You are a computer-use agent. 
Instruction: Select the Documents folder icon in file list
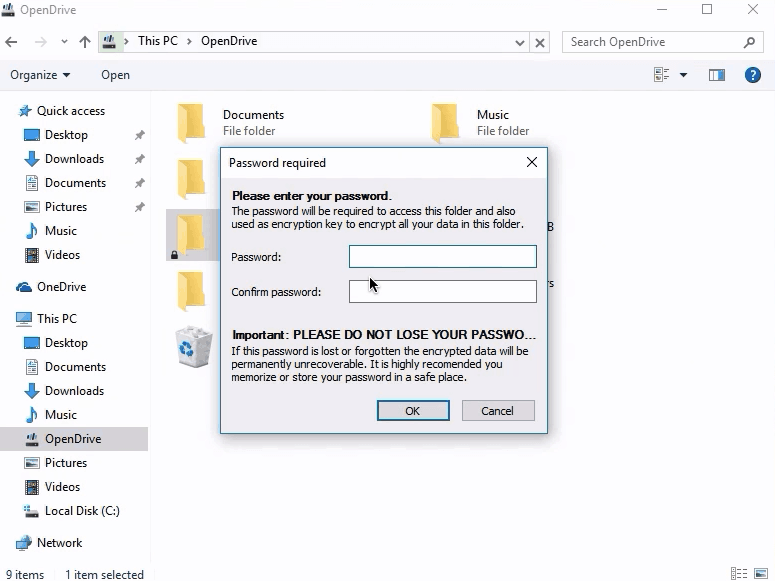tap(191, 123)
